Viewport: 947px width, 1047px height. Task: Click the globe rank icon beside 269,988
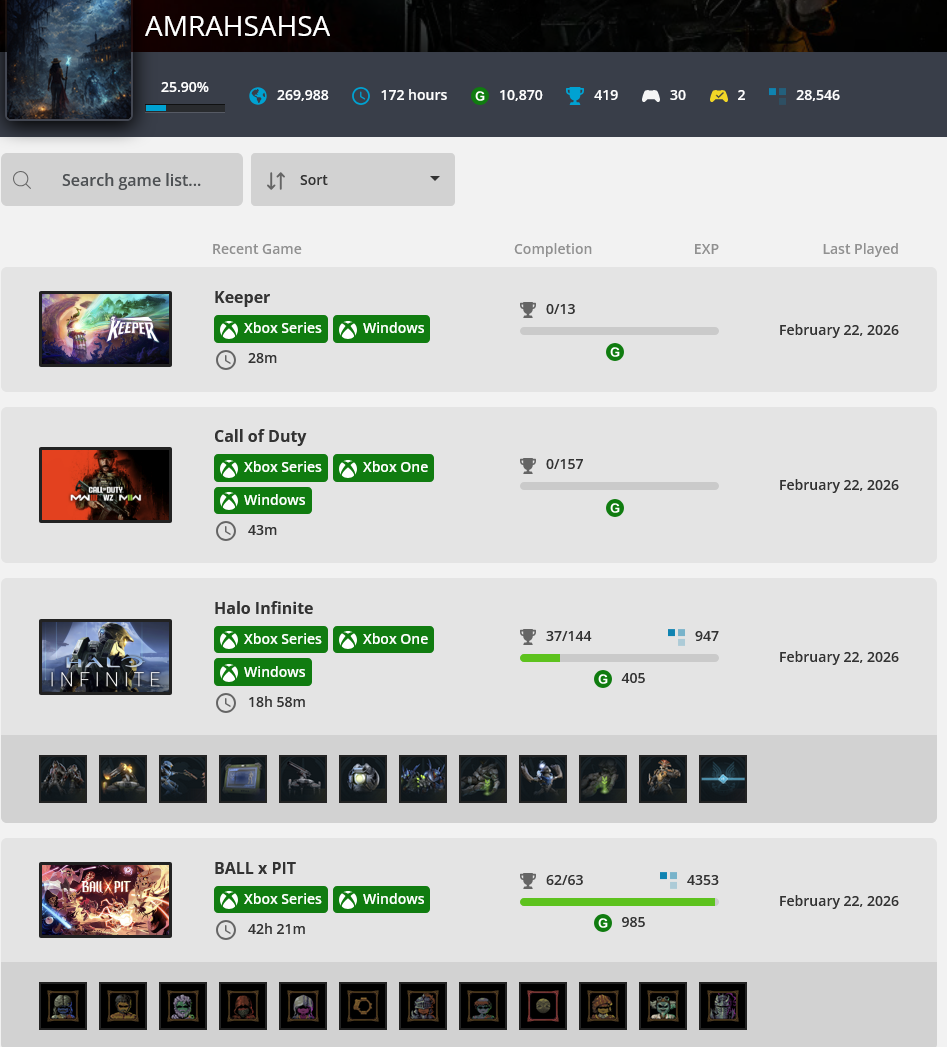click(x=258, y=95)
